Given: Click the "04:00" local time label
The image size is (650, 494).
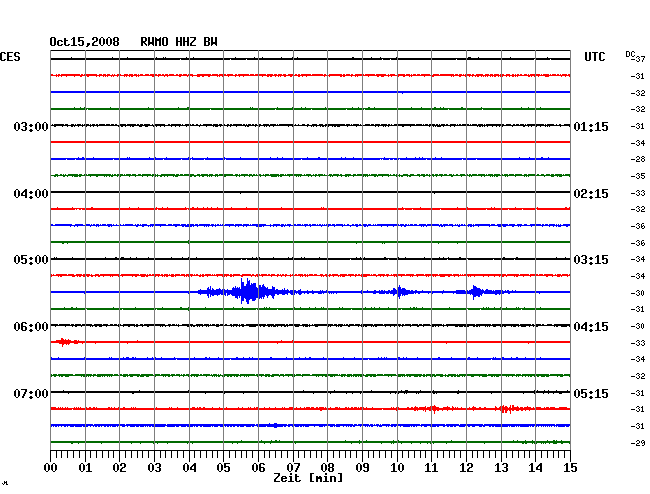Looking at the screenshot, I should point(31,194).
